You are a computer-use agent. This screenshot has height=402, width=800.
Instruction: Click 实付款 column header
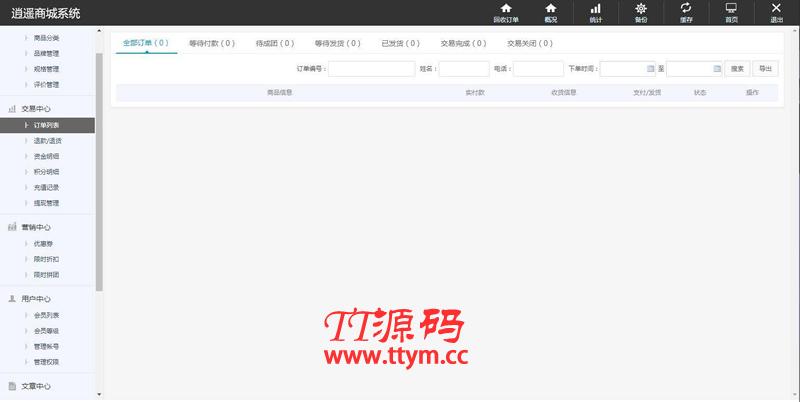pyautogui.click(x=474, y=92)
